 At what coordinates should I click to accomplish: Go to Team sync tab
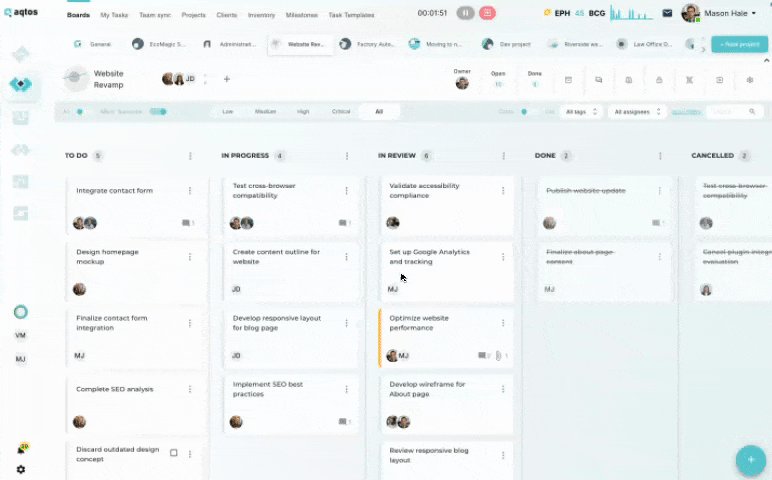(155, 15)
